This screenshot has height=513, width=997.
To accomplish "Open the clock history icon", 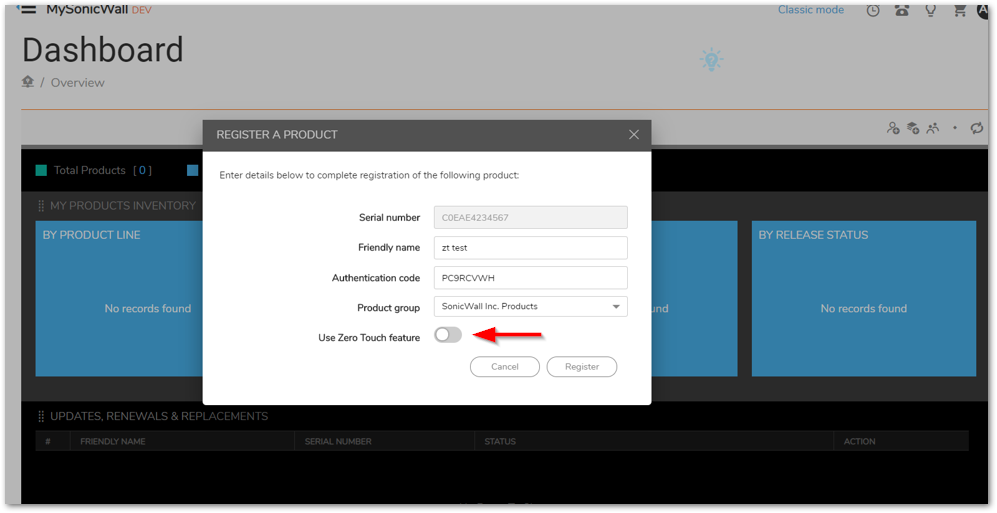I will click(873, 10).
